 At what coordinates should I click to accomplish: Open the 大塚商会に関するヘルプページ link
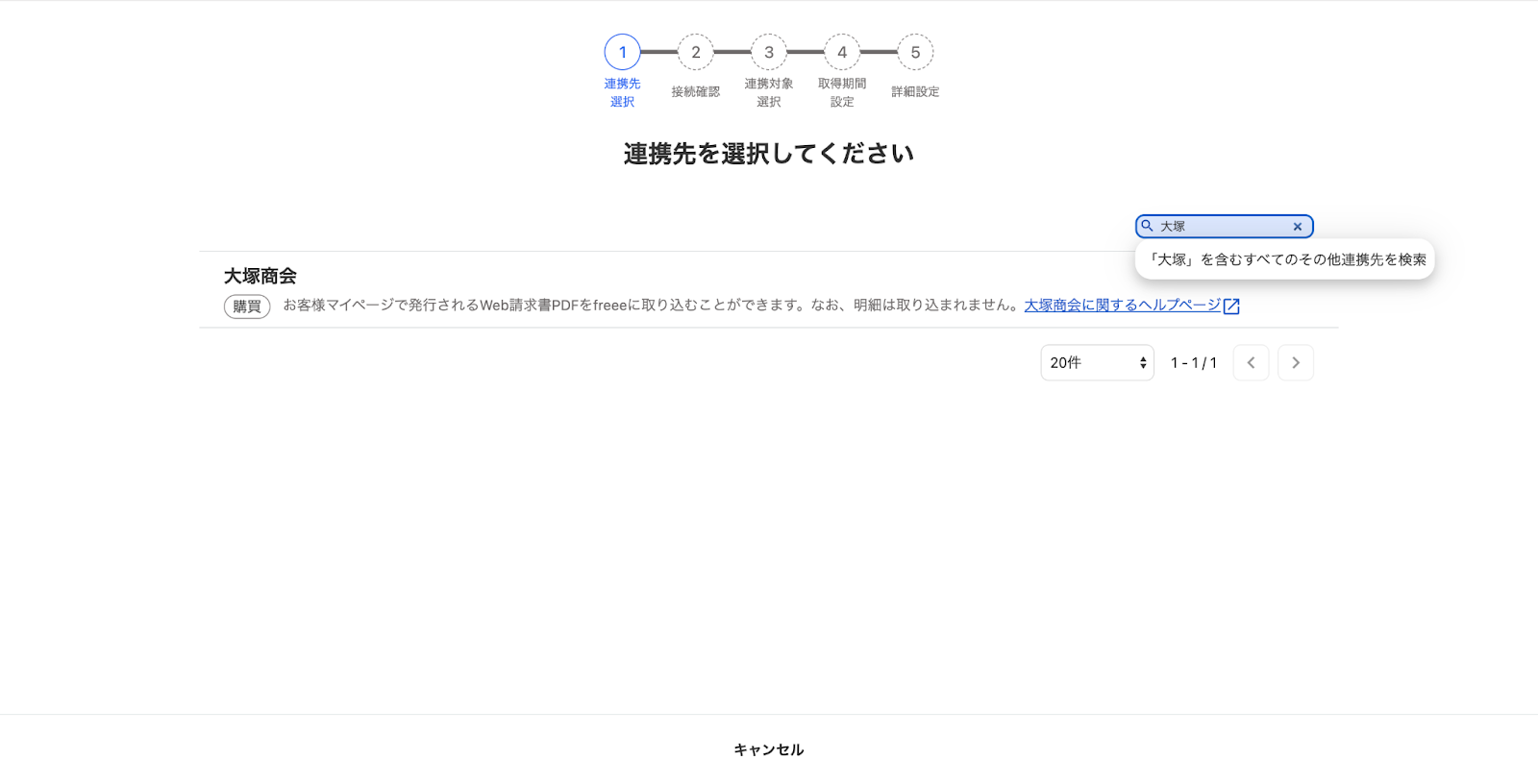point(1122,306)
